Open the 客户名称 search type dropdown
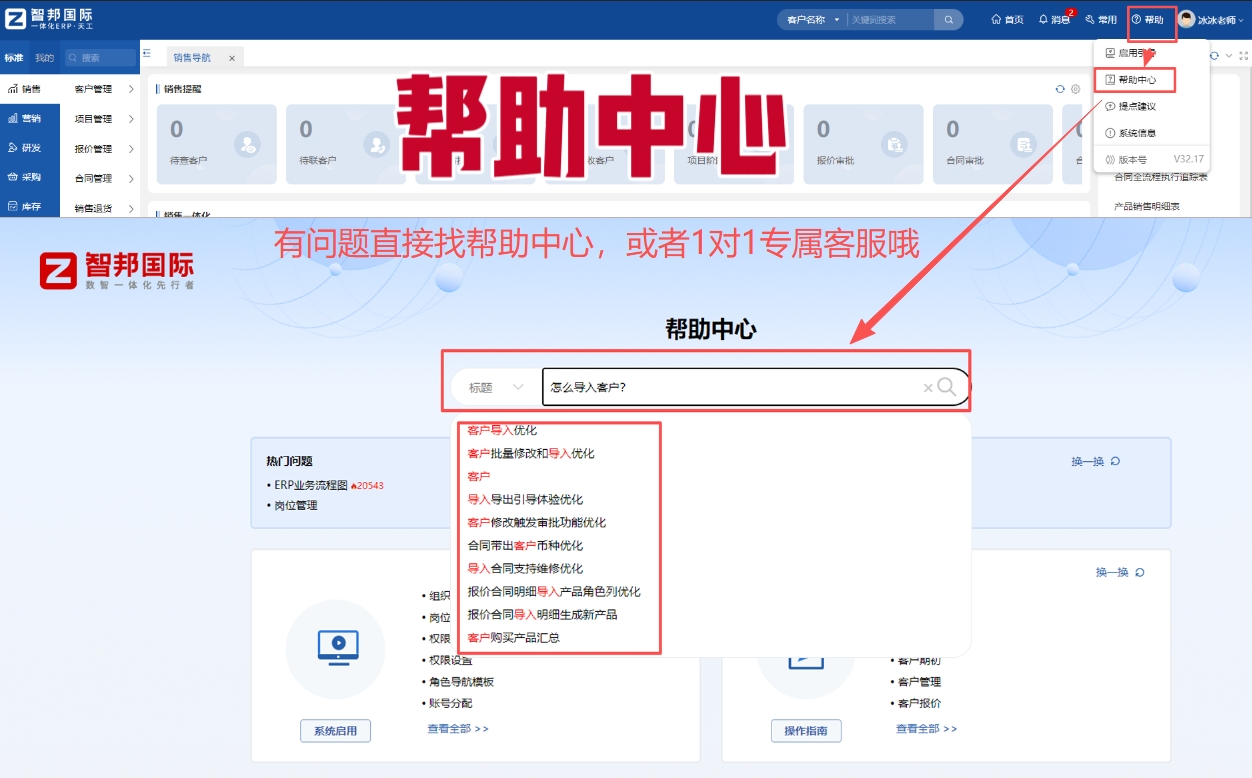The width and height of the screenshot is (1252, 778). [x=812, y=20]
